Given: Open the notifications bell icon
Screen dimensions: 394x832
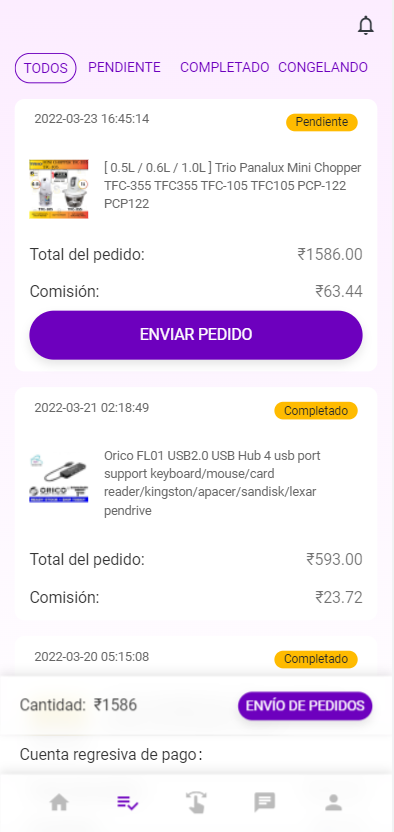Looking at the screenshot, I should pos(366,25).
